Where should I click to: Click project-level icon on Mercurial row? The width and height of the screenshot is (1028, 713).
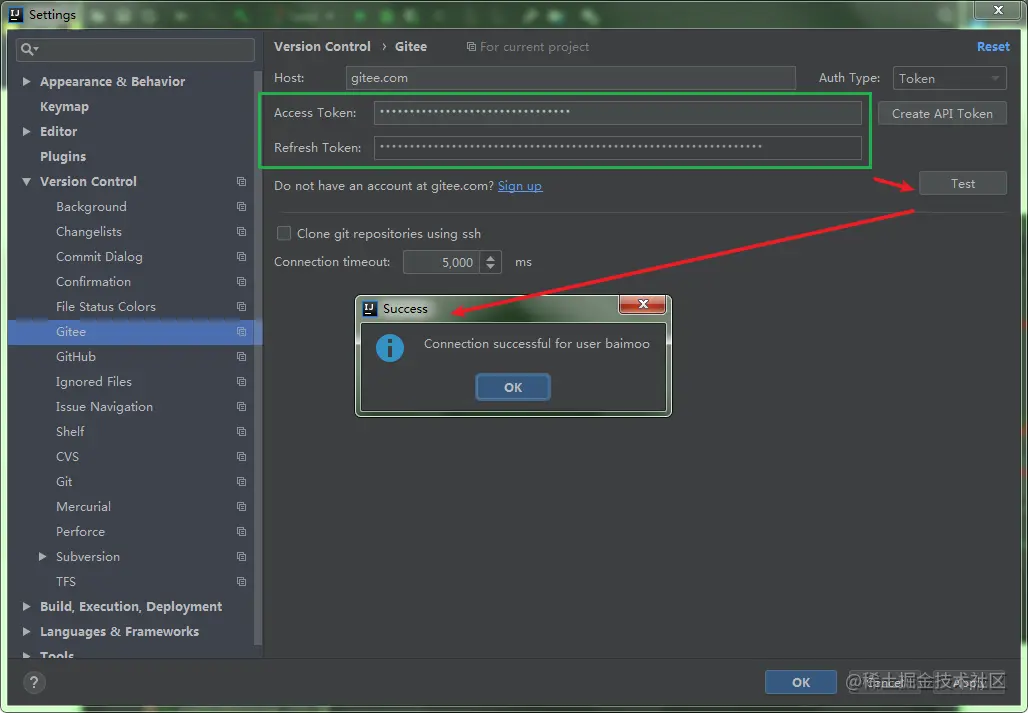241,507
